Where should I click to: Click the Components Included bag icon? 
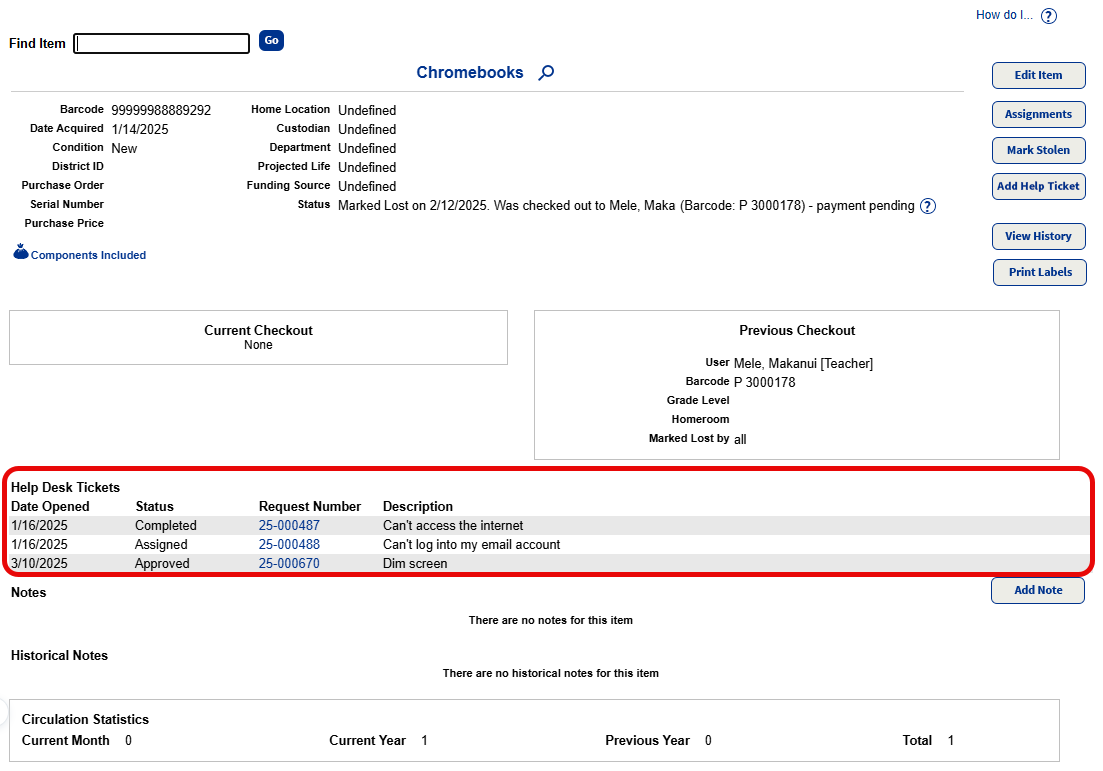point(21,252)
